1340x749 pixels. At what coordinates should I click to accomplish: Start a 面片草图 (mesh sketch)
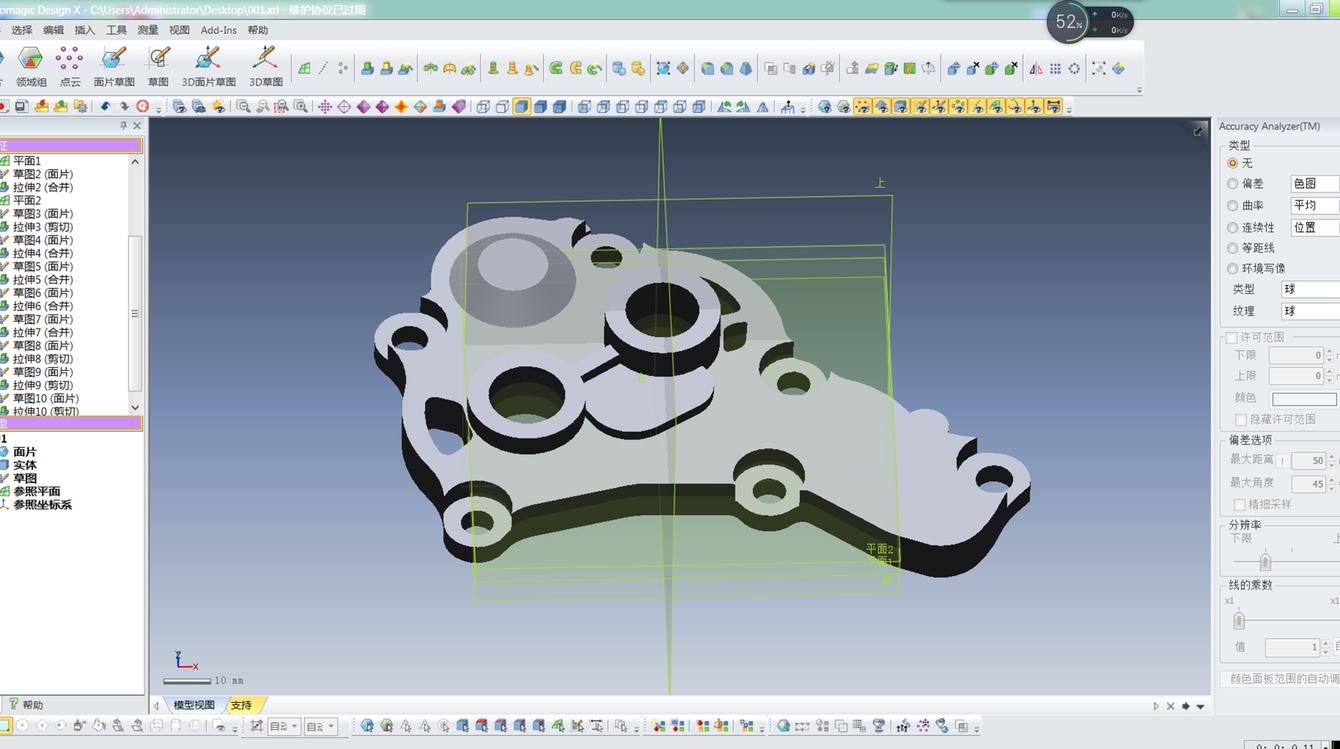tap(114, 66)
